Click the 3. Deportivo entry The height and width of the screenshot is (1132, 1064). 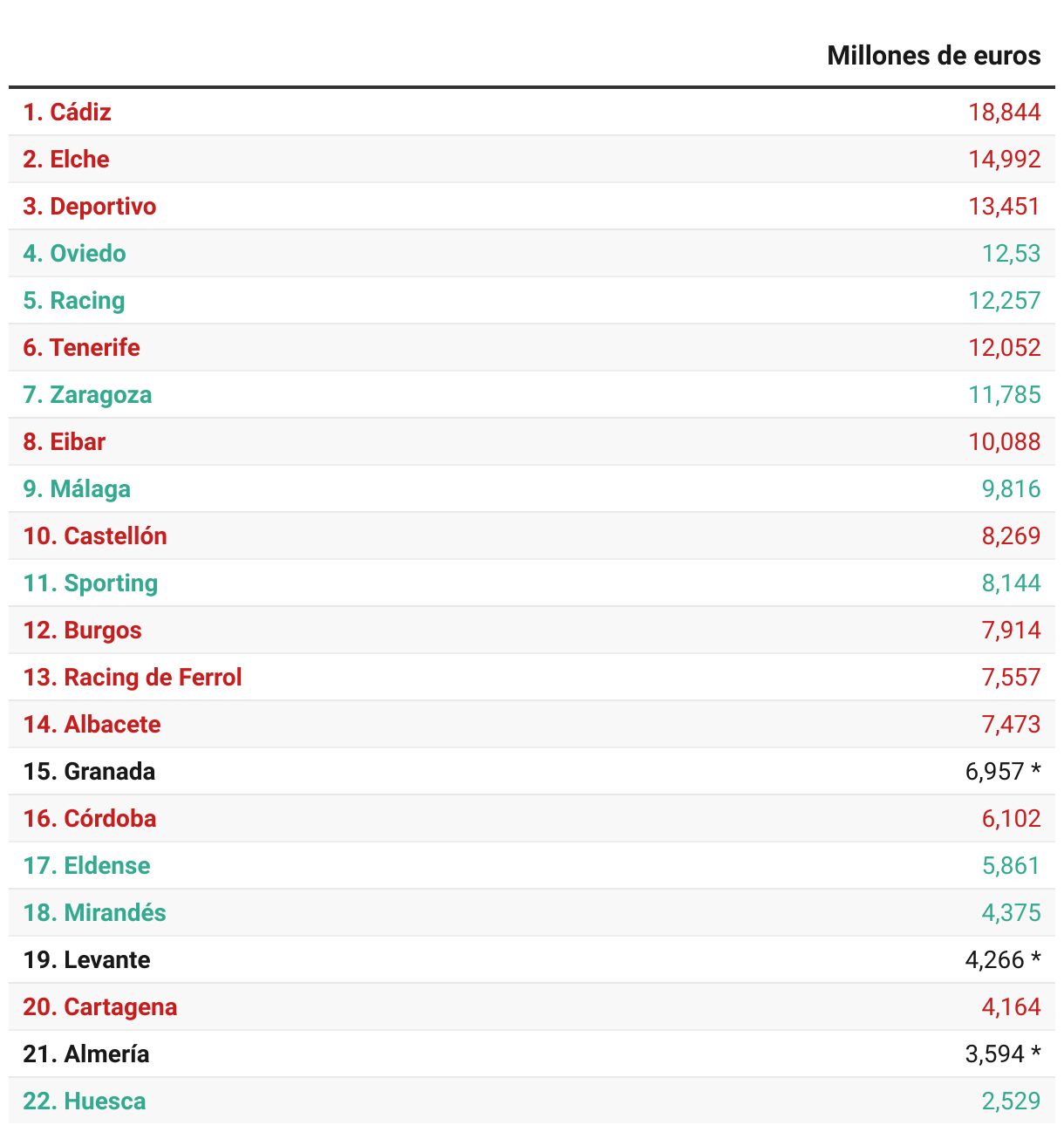click(90, 206)
